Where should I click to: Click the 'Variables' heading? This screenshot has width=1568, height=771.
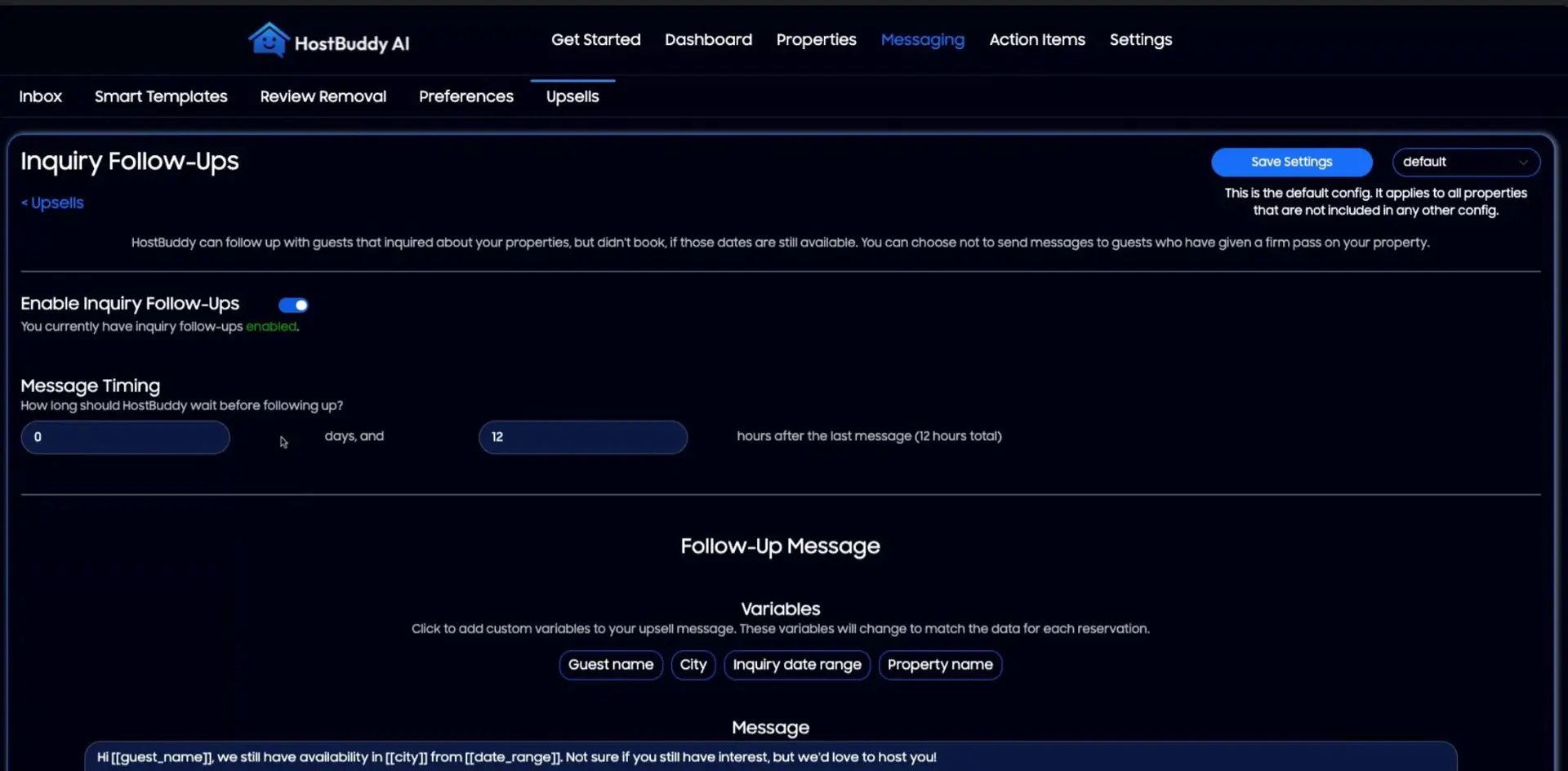coord(780,608)
